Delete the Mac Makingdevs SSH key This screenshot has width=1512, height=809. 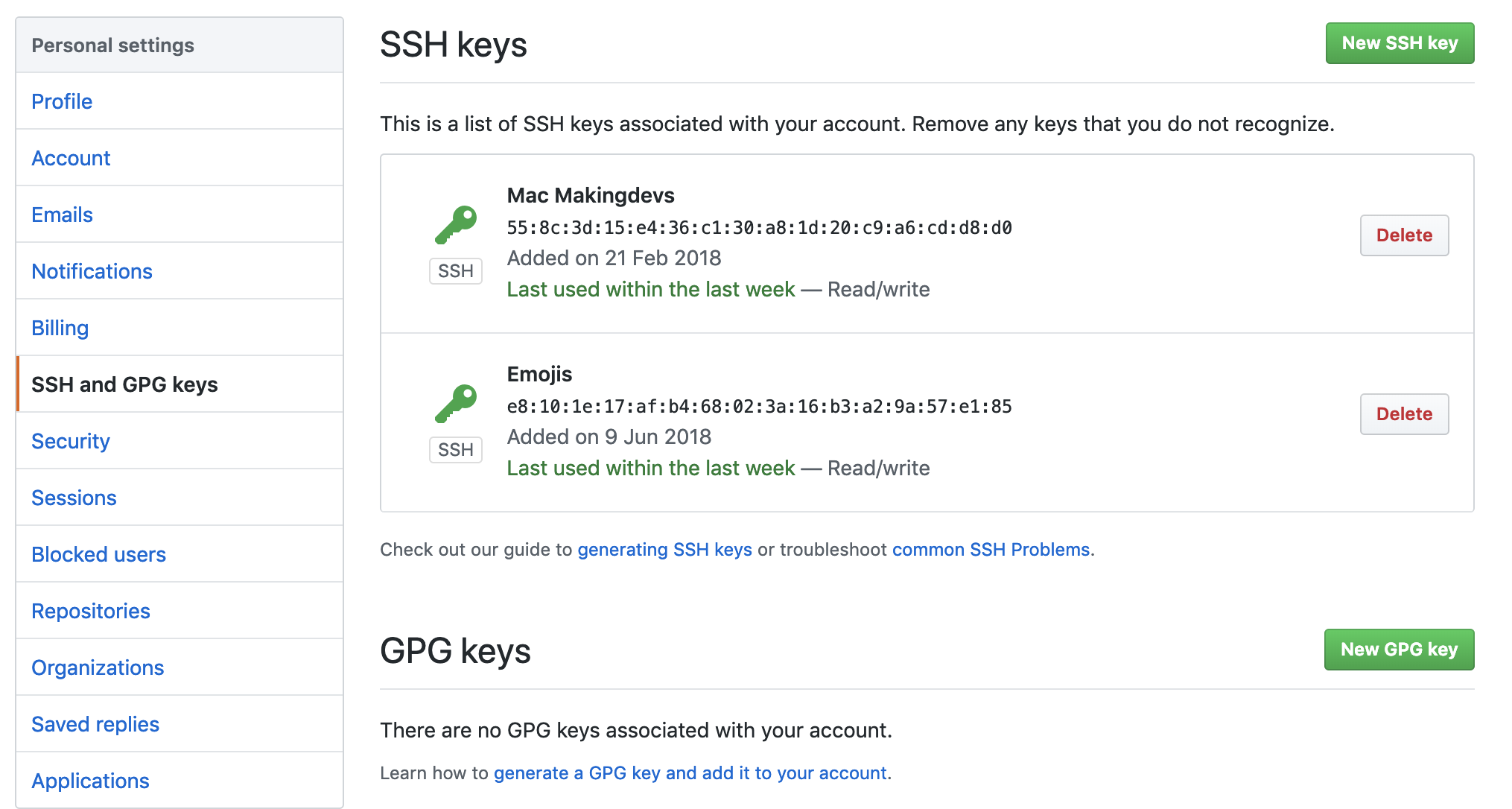[1404, 235]
